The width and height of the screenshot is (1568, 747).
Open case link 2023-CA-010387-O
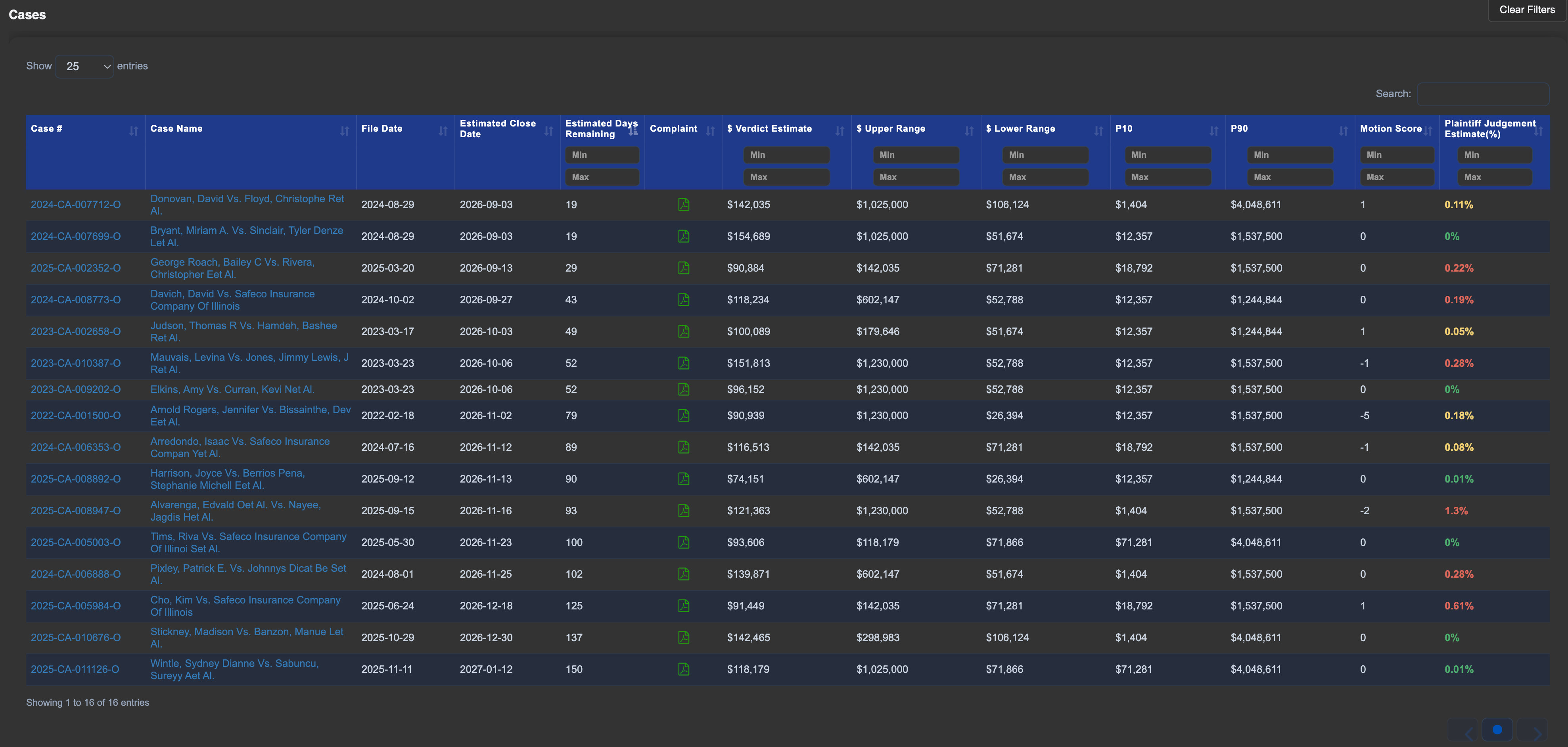pyautogui.click(x=75, y=363)
